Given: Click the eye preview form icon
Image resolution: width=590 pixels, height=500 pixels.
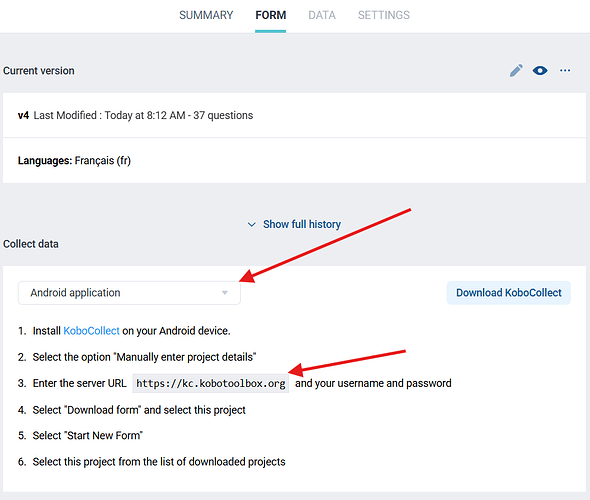Looking at the screenshot, I should click(x=540, y=70).
